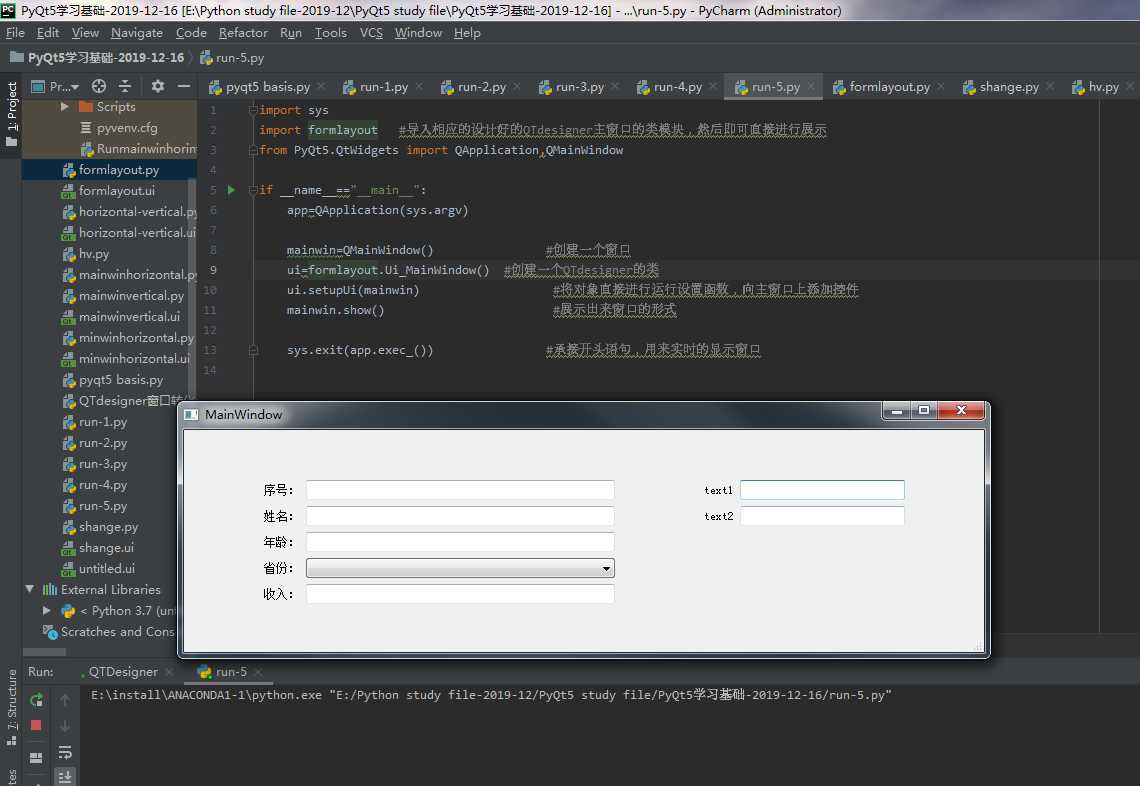Screen dimensions: 1140x786
Task: Close the run-1.py editor tab
Action: pos(420,87)
